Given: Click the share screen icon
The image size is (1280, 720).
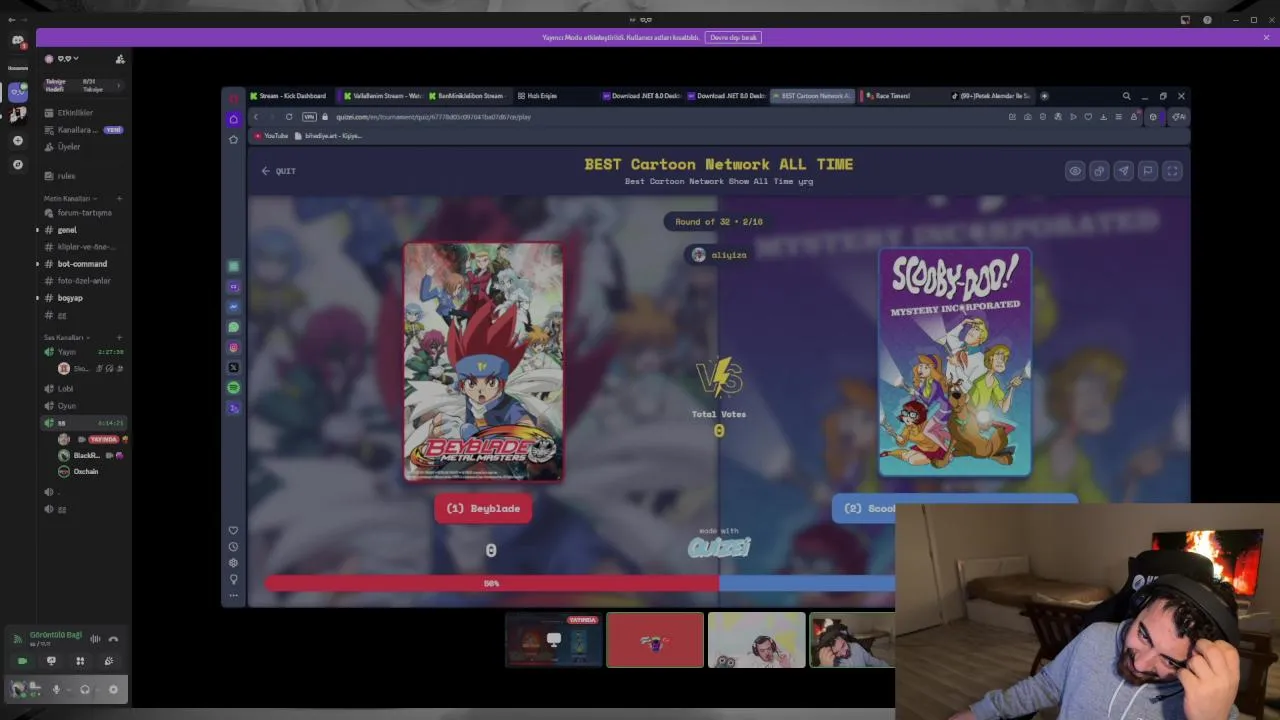Looking at the screenshot, I should [51, 661].
